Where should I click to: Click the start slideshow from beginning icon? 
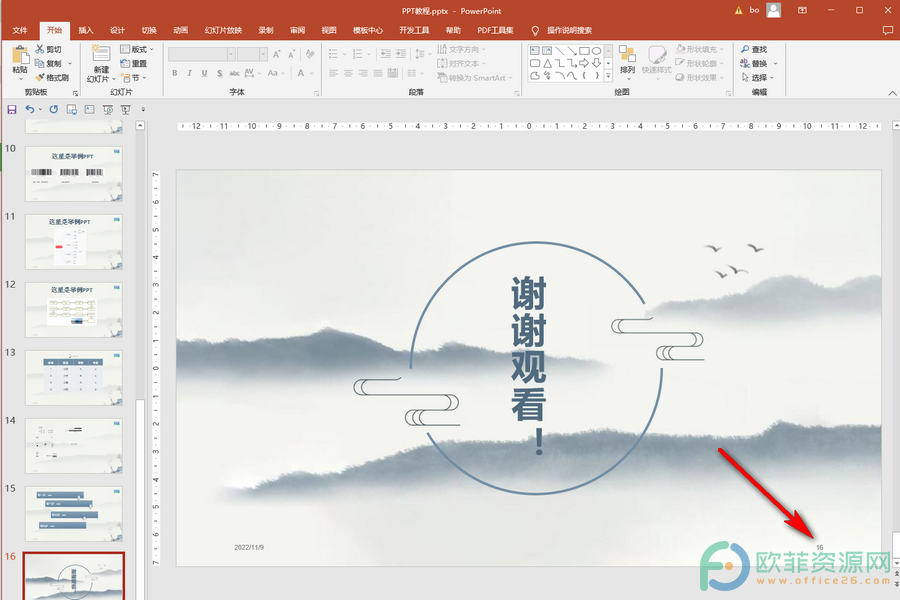[107, 109]
